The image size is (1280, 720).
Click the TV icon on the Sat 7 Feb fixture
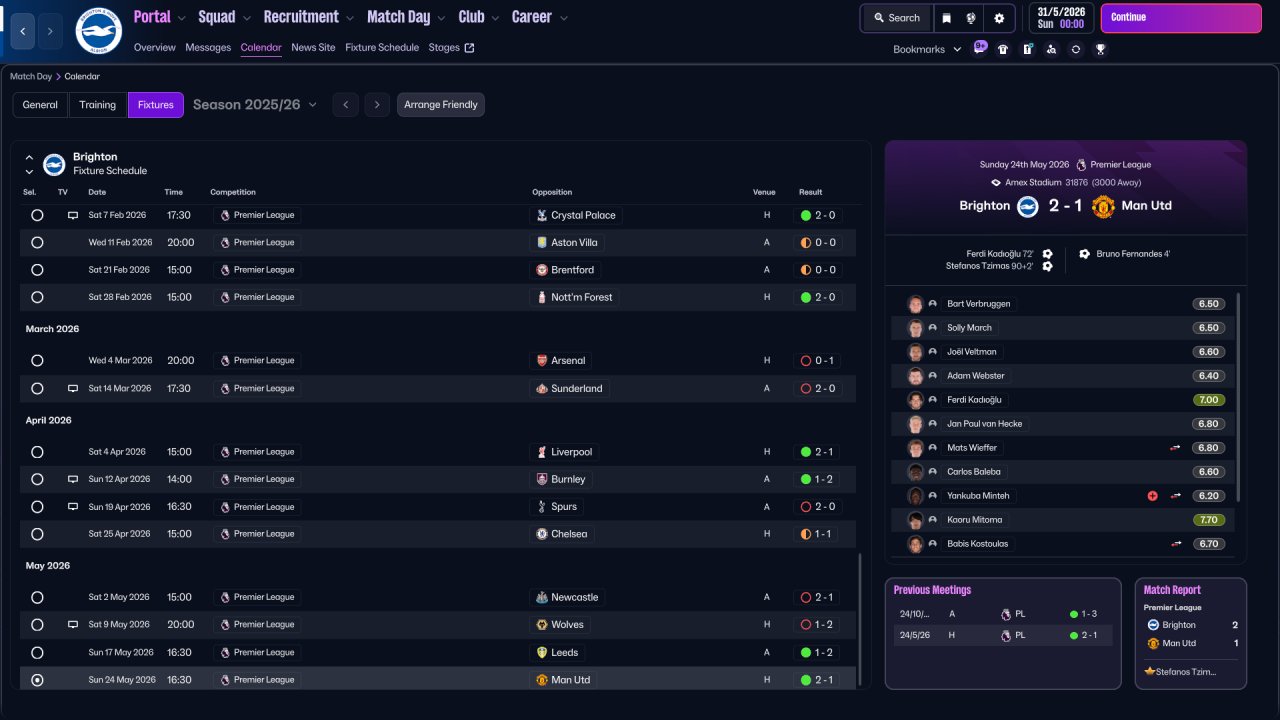(x=73, y=215)
